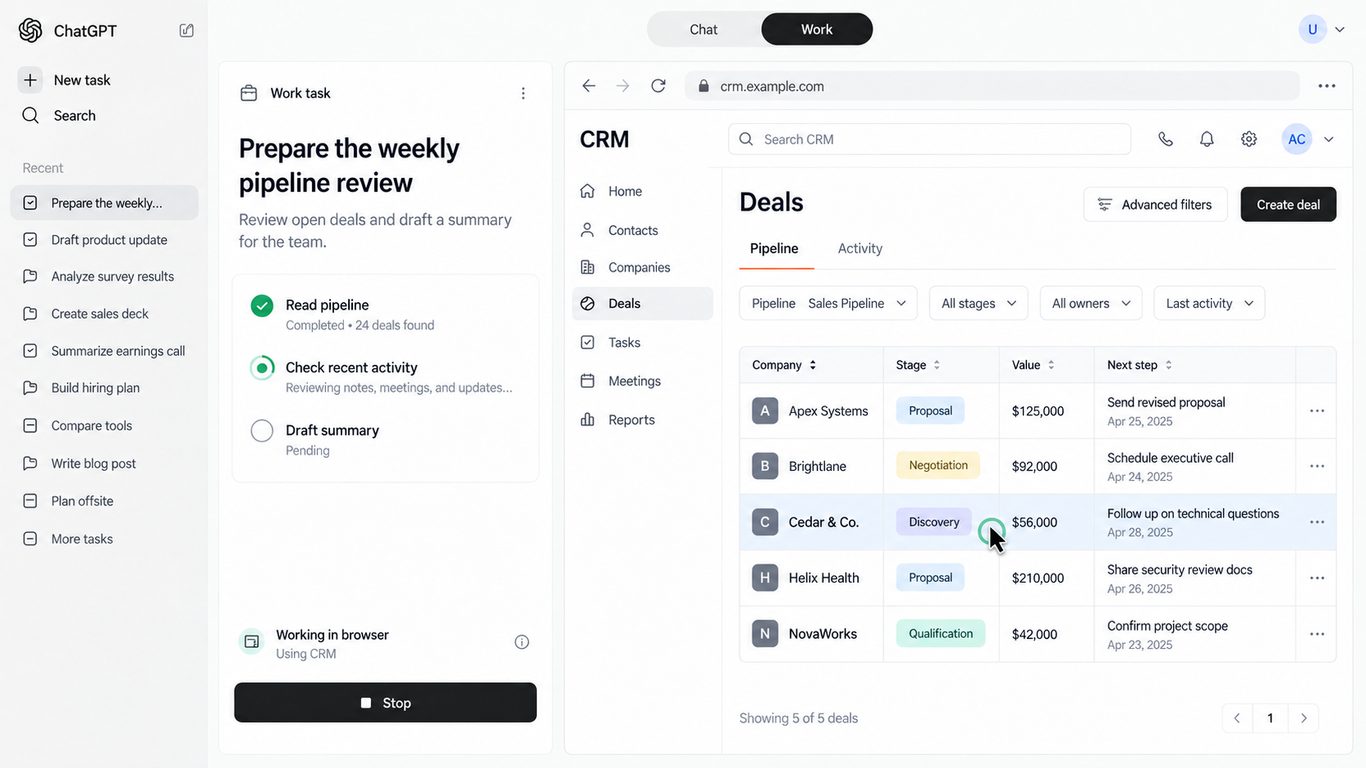This screenshot has height=768, width=1366.
Task: Open More tasks in recent list
Action: [x=104, y=539]
